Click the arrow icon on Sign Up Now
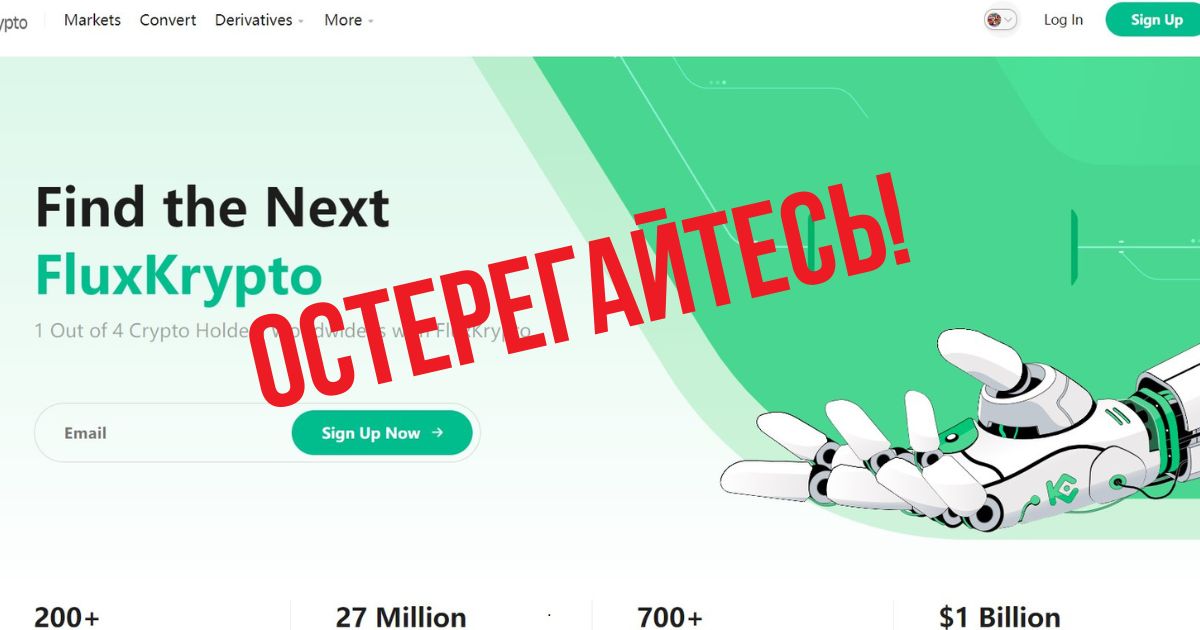Image resolution: width=1200 pixels, height=630 pixels. click(x=437, y=433)
